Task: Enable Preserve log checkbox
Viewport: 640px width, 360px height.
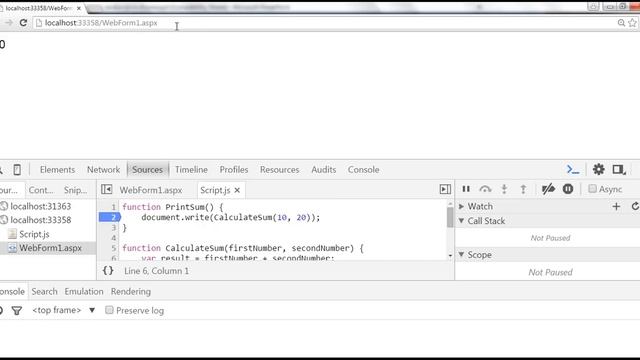Action: pos(109,310)
